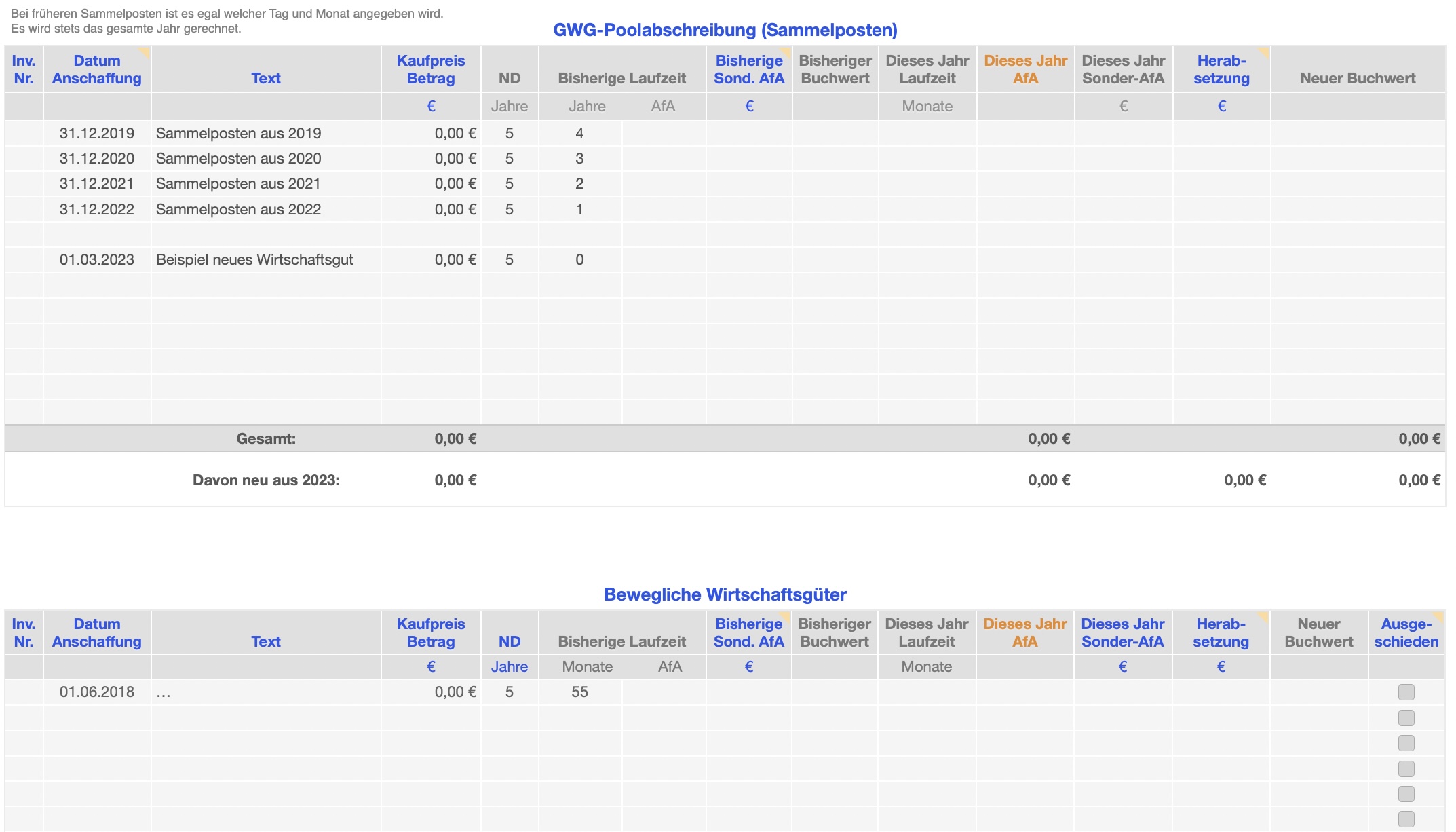Open comment marker on GWG Herabsetzung header

[1265, 51]
